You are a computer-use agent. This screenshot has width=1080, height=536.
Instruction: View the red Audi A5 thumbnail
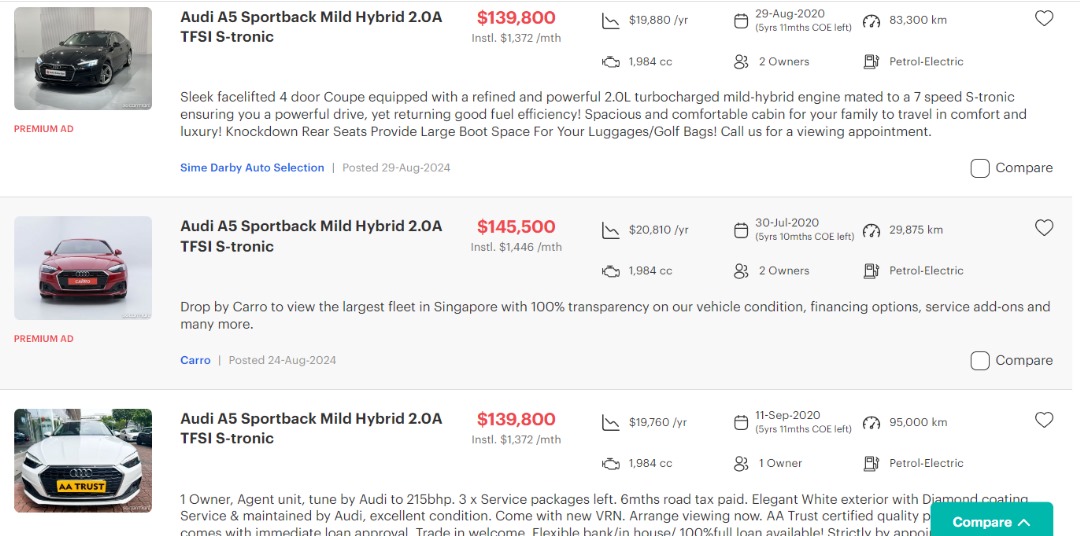click(83, 268)
